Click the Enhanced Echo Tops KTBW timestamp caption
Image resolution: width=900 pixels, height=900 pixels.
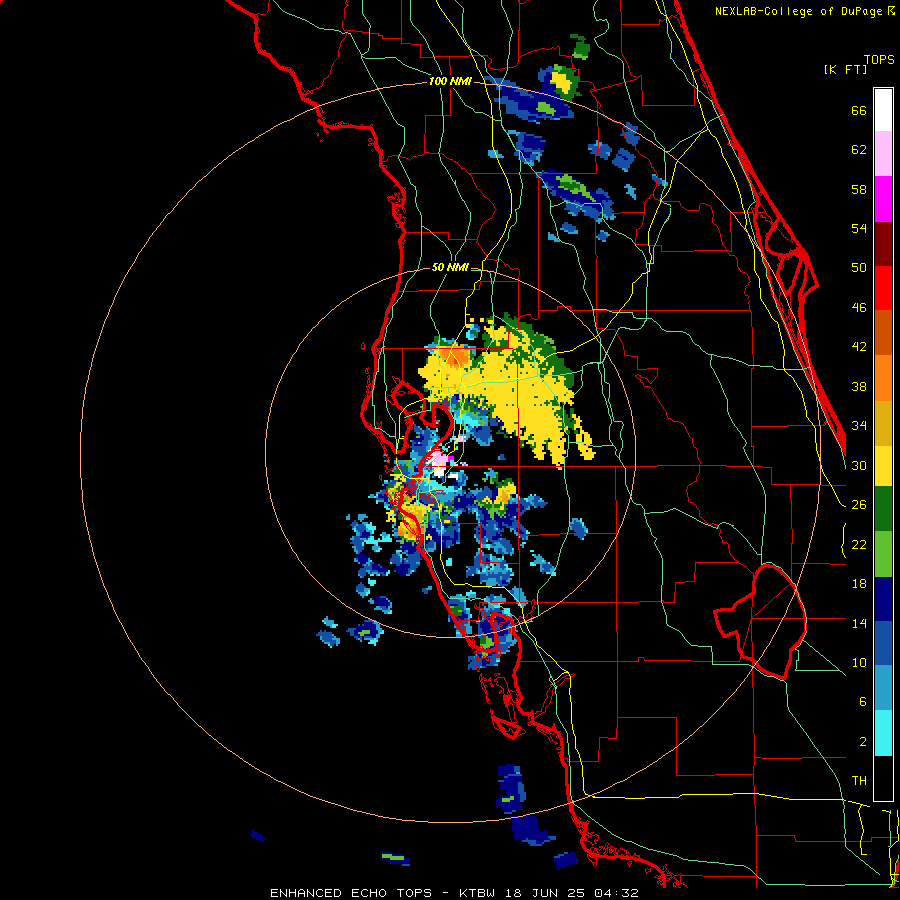coord(454,893)
